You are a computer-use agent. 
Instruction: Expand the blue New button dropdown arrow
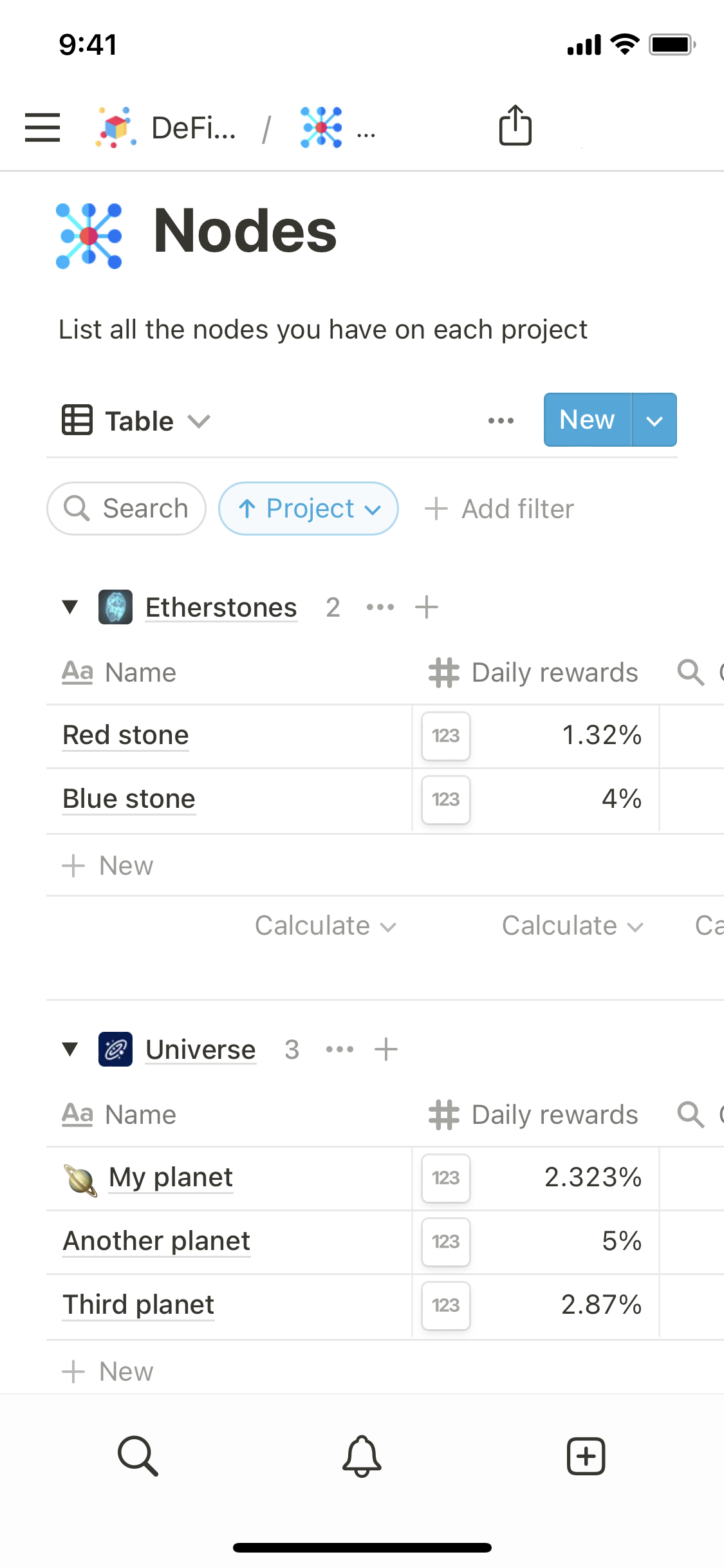pos(654,420)
